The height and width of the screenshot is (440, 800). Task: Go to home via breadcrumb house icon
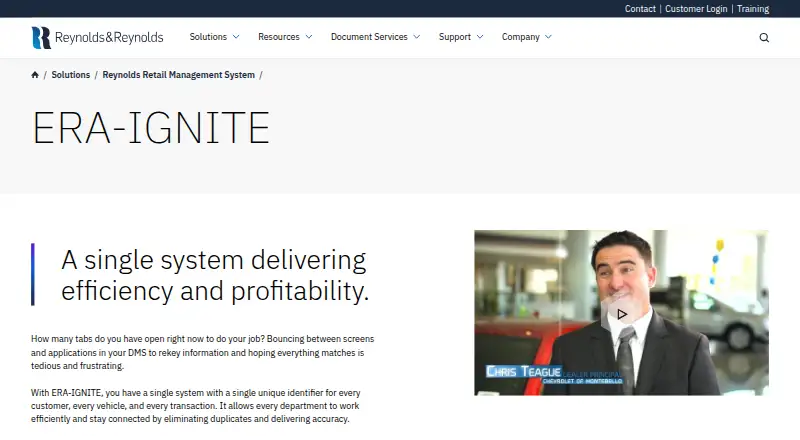pyautogui.click(x=35, y=75)
